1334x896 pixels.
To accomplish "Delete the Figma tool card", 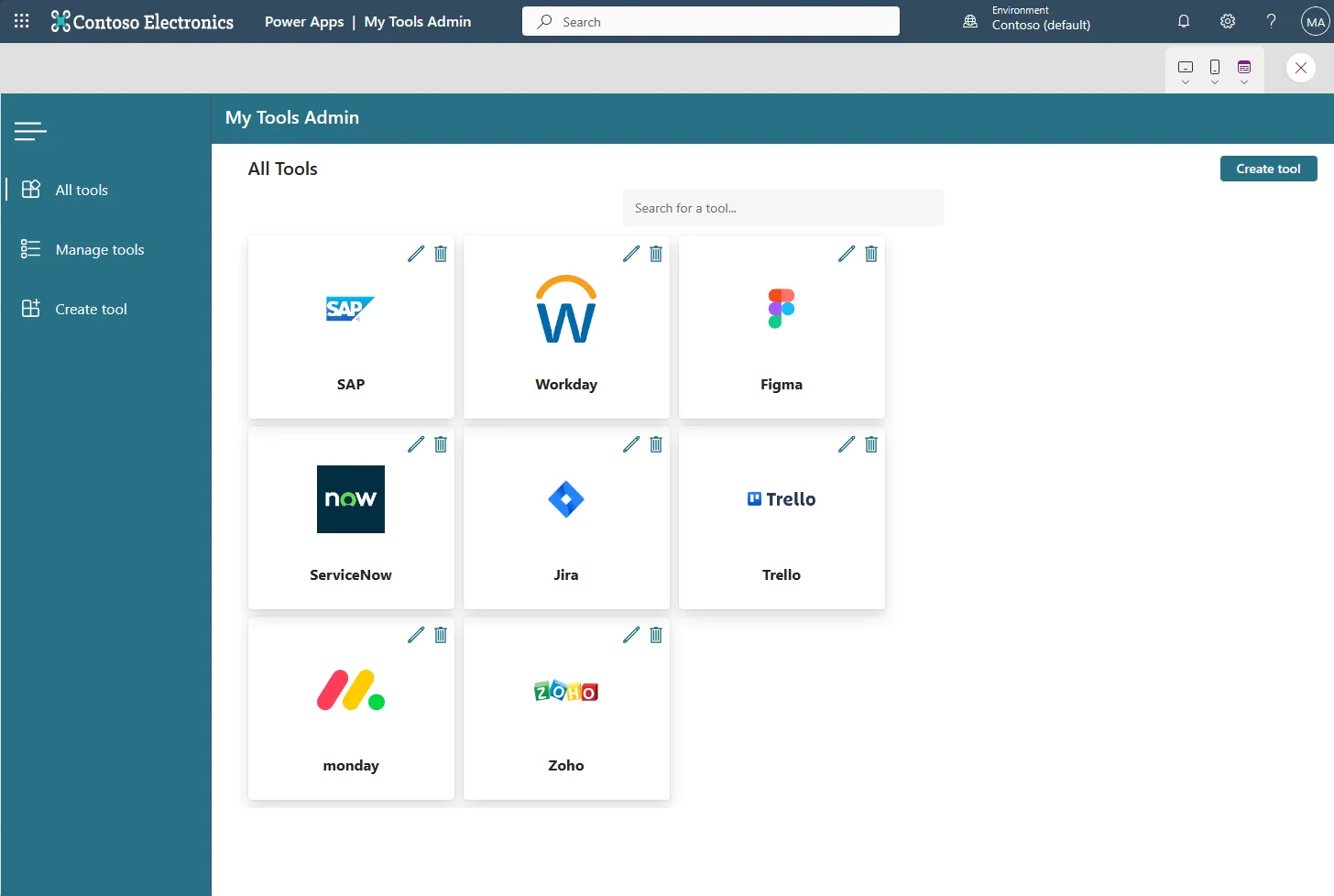I will 871,254.
